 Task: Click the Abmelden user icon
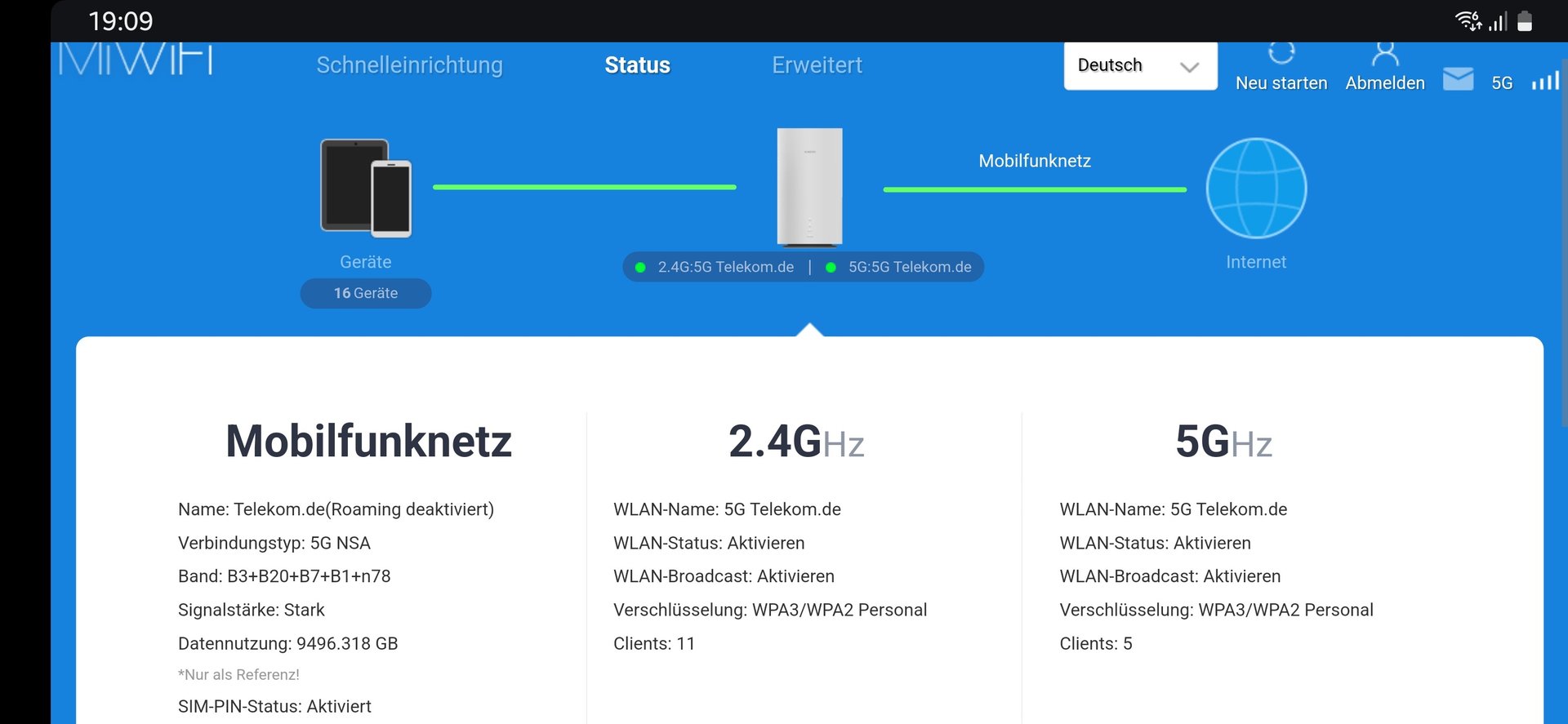point(1385,55)
